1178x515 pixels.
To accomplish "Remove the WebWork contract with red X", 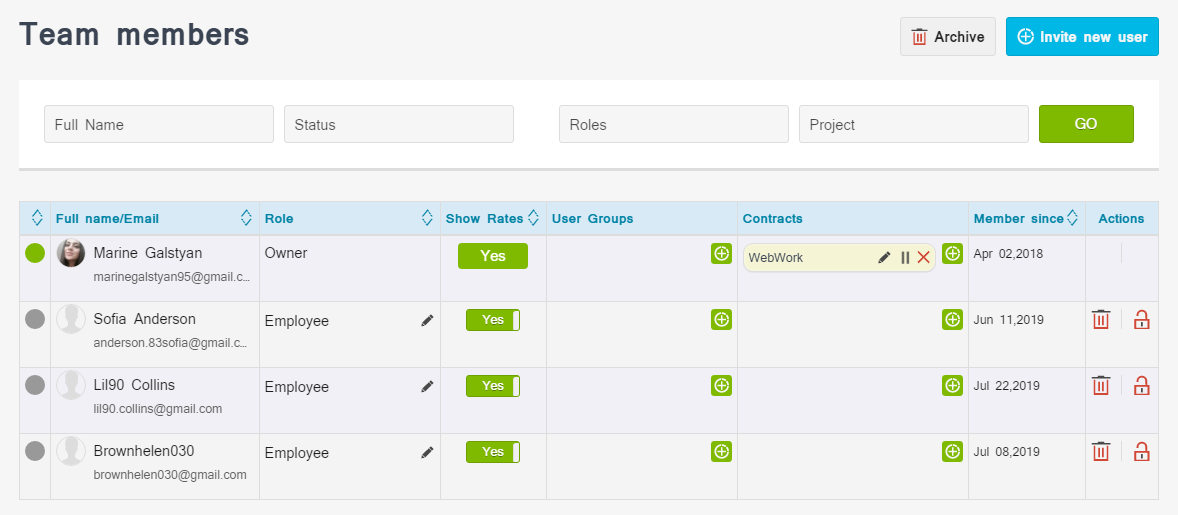I will click(x=923, y=258).
